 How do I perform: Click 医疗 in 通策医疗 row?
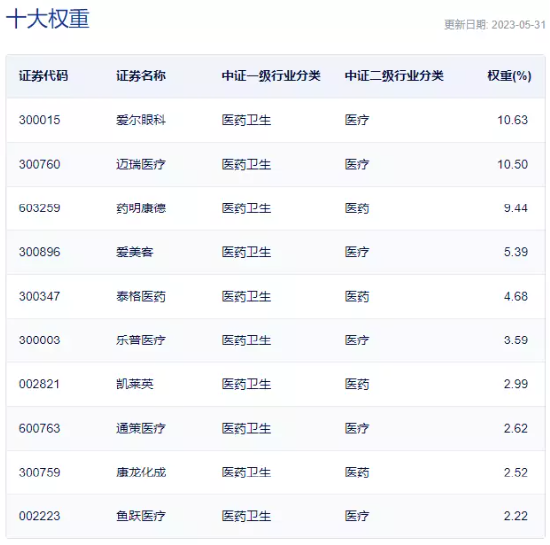pos(357,428)
